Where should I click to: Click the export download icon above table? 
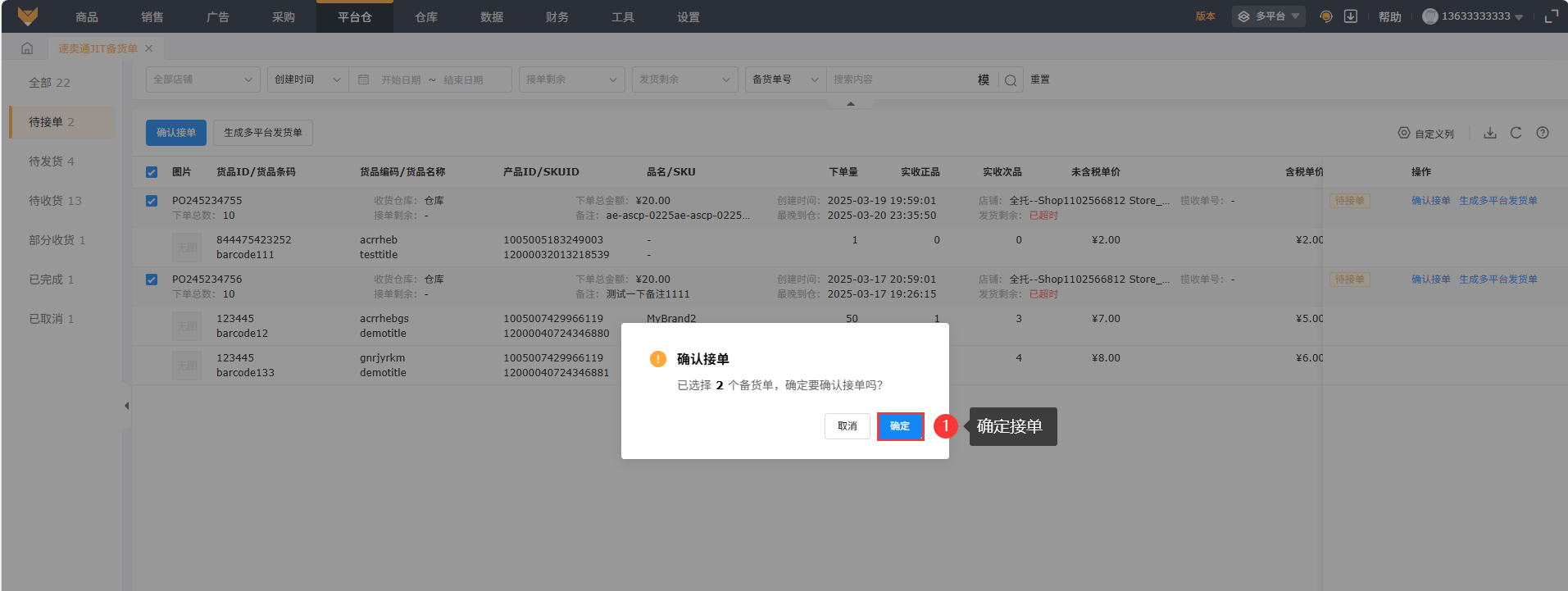pyautogui.click(x=1490, y=133)
